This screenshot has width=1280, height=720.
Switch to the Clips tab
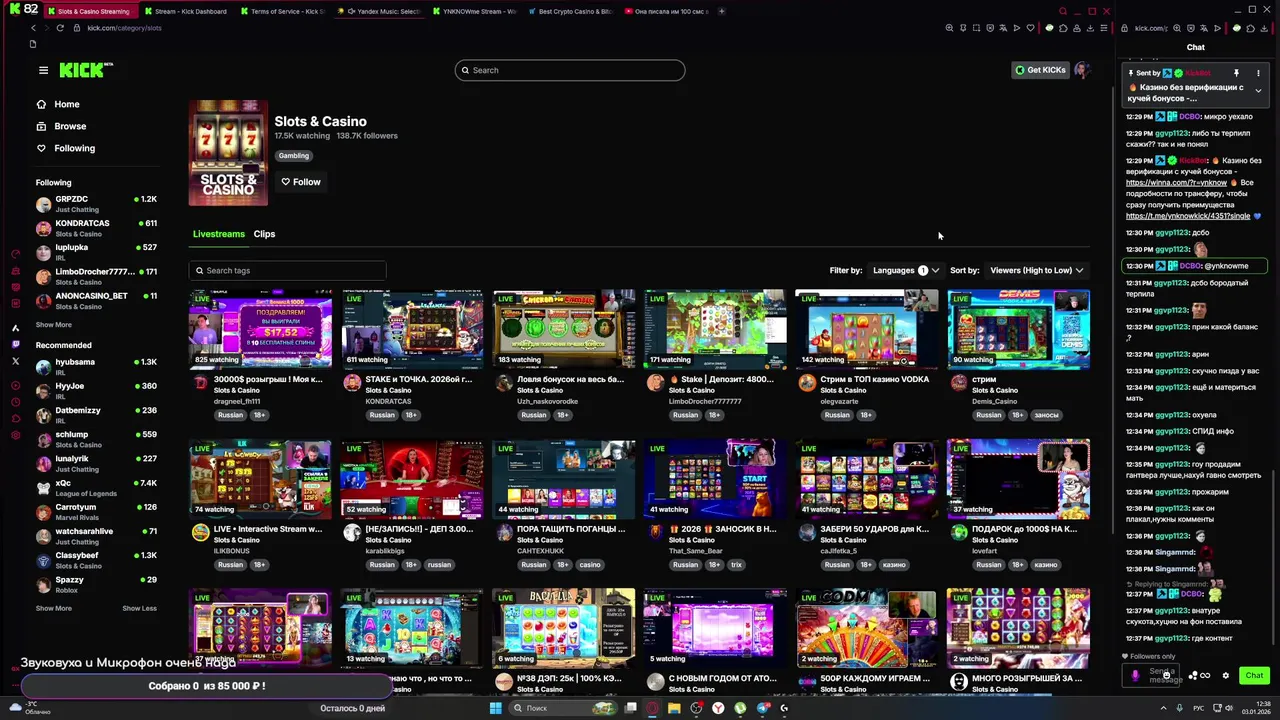[x=264, y=234]
